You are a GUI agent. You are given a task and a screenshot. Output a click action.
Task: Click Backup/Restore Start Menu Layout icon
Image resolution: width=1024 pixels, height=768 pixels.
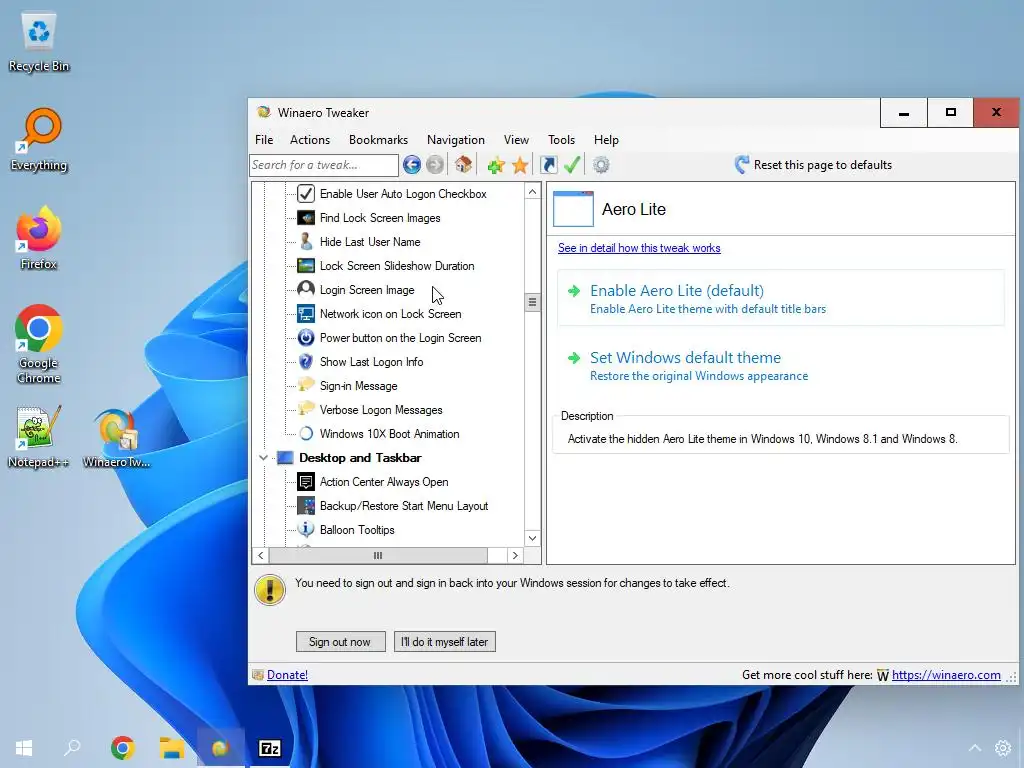coord(306,505)
